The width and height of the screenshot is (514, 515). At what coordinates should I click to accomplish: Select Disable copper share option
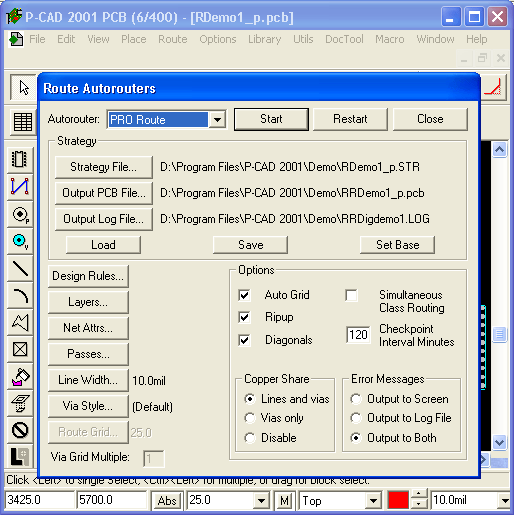pyautogui.click(x=250, y=438)
